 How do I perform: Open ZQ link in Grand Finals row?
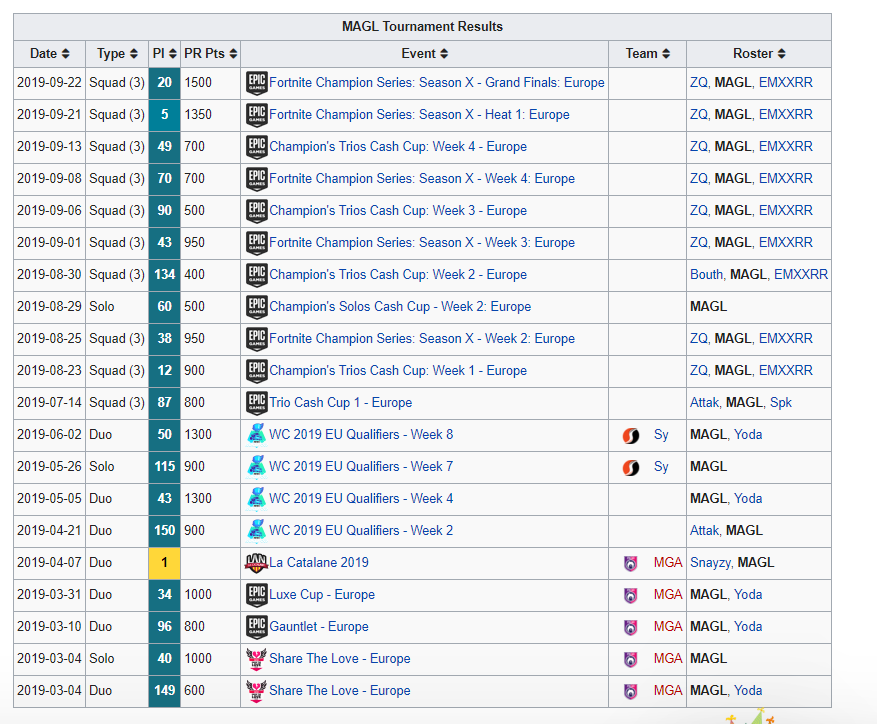click(x=699, y=83)
